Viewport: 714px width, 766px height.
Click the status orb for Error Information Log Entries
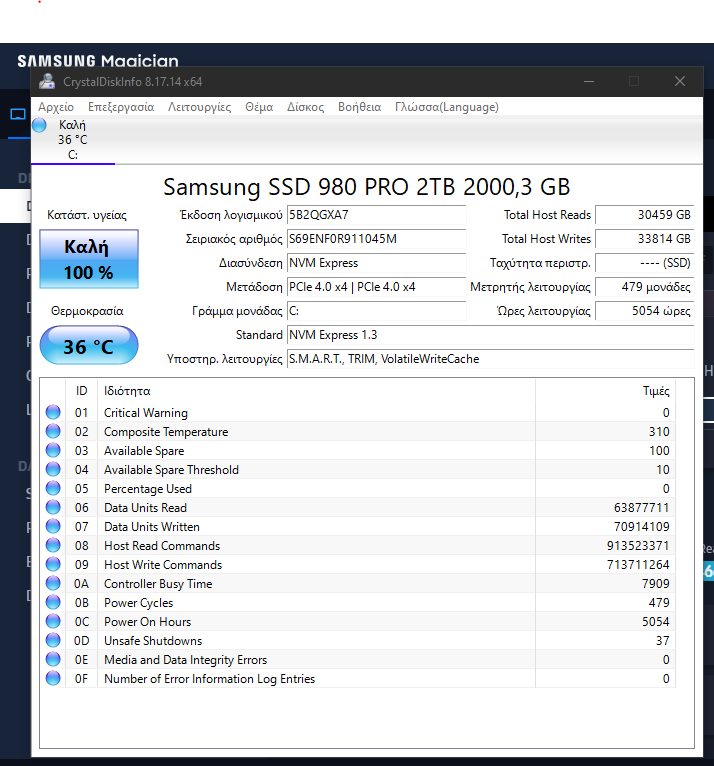(x=53, y=679)
